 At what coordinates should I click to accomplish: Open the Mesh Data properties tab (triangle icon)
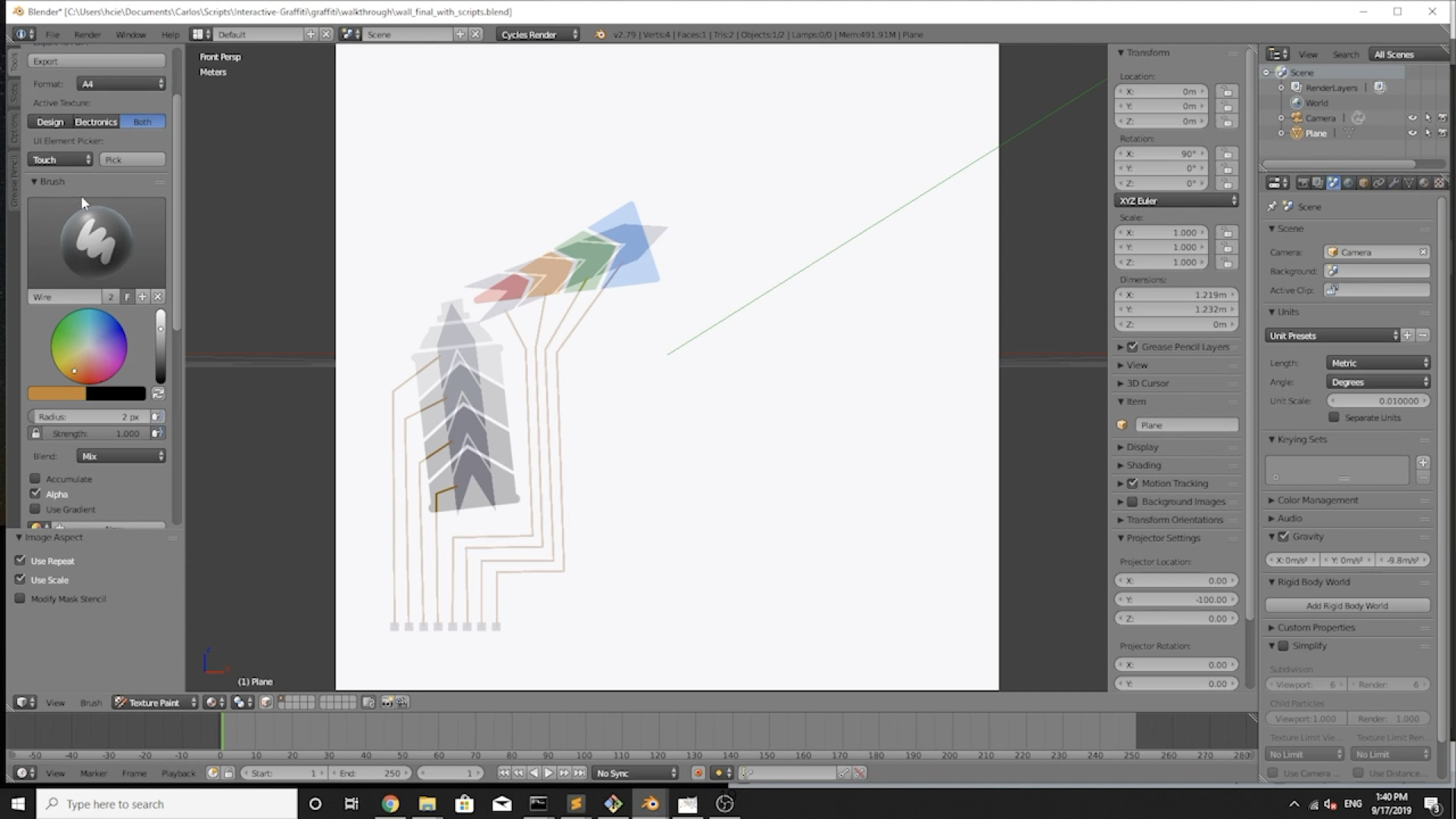1409,183
